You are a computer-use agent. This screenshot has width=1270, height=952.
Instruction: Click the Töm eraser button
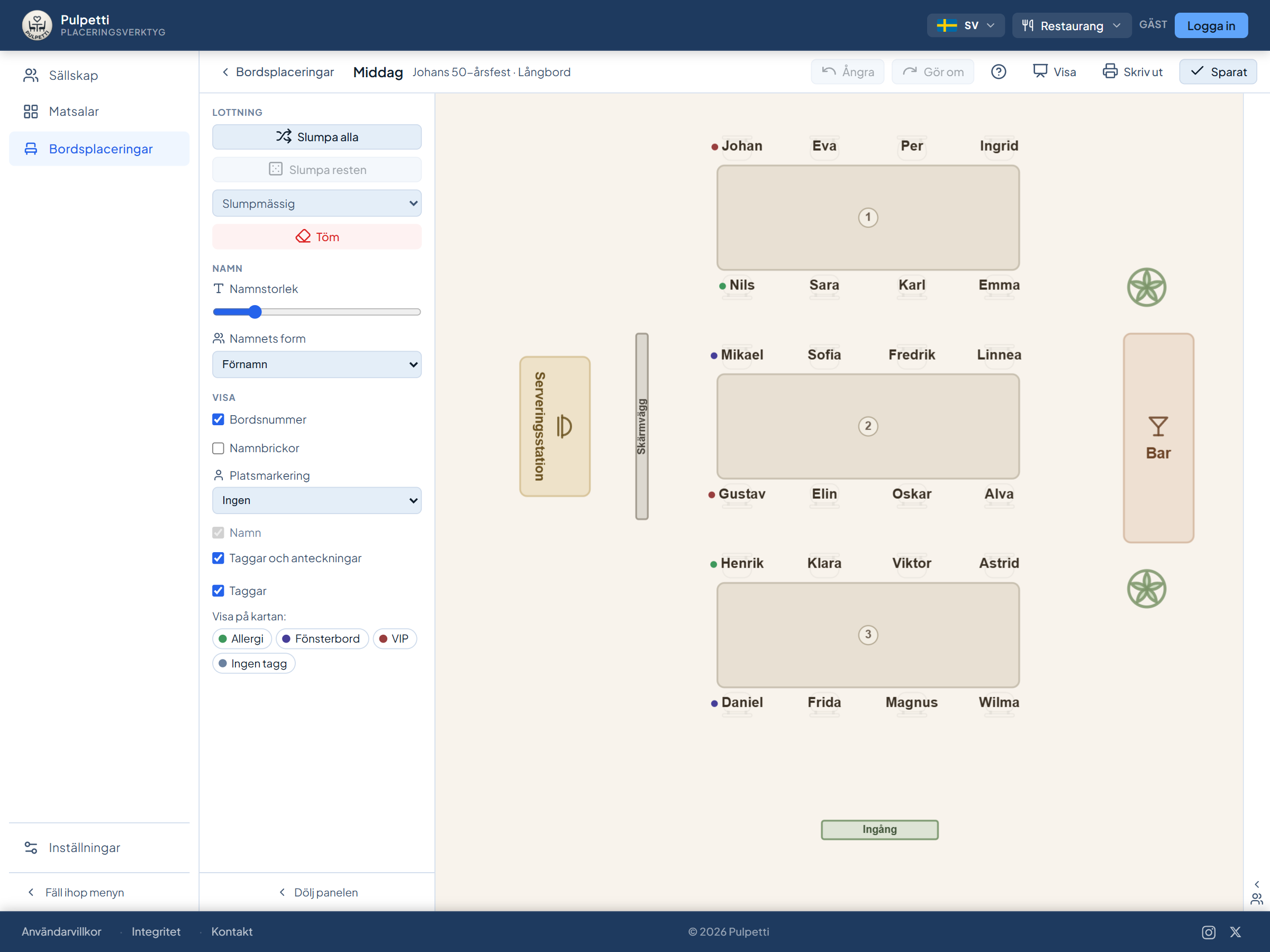[317, 236]
